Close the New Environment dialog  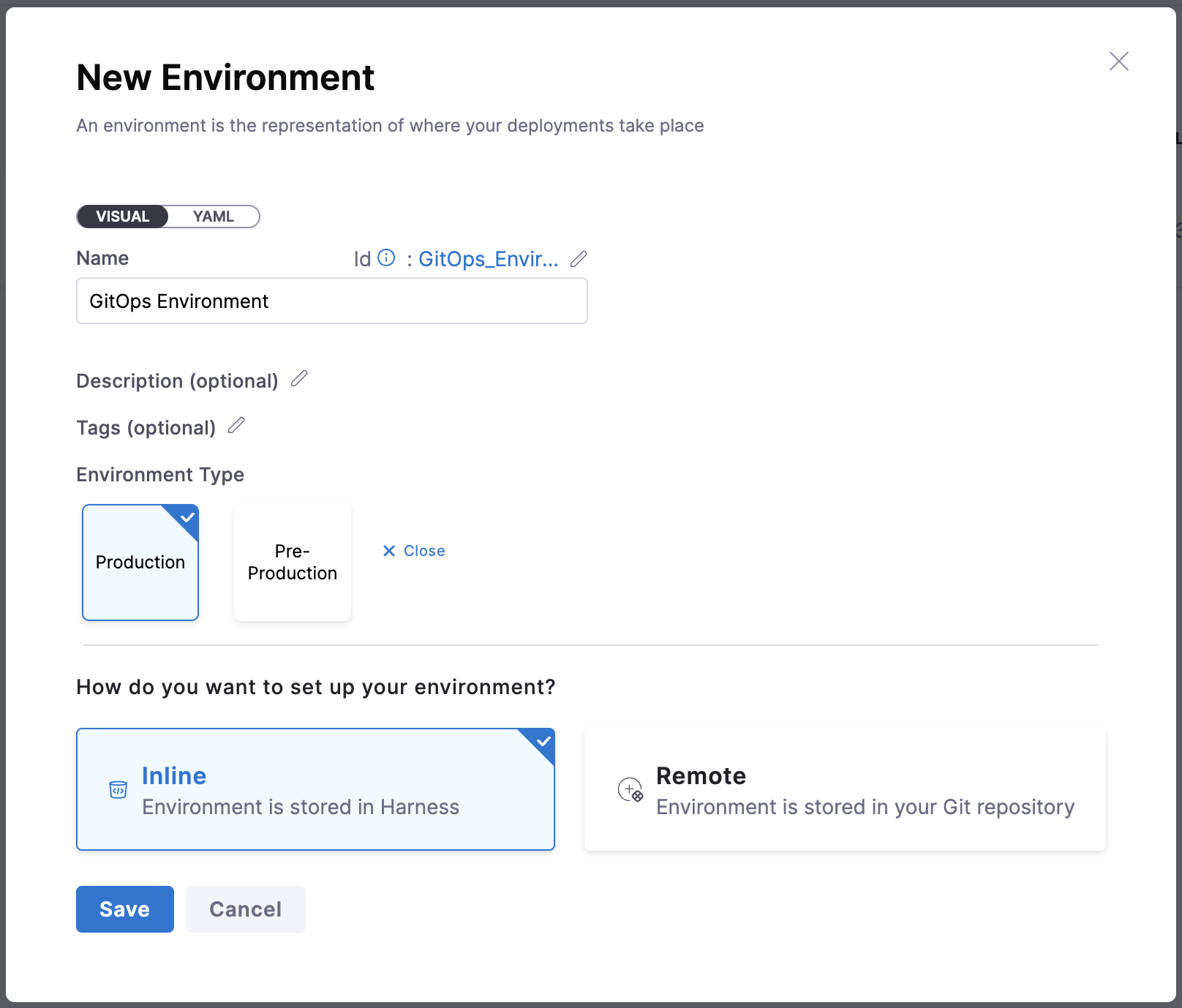click(1118, 61)
